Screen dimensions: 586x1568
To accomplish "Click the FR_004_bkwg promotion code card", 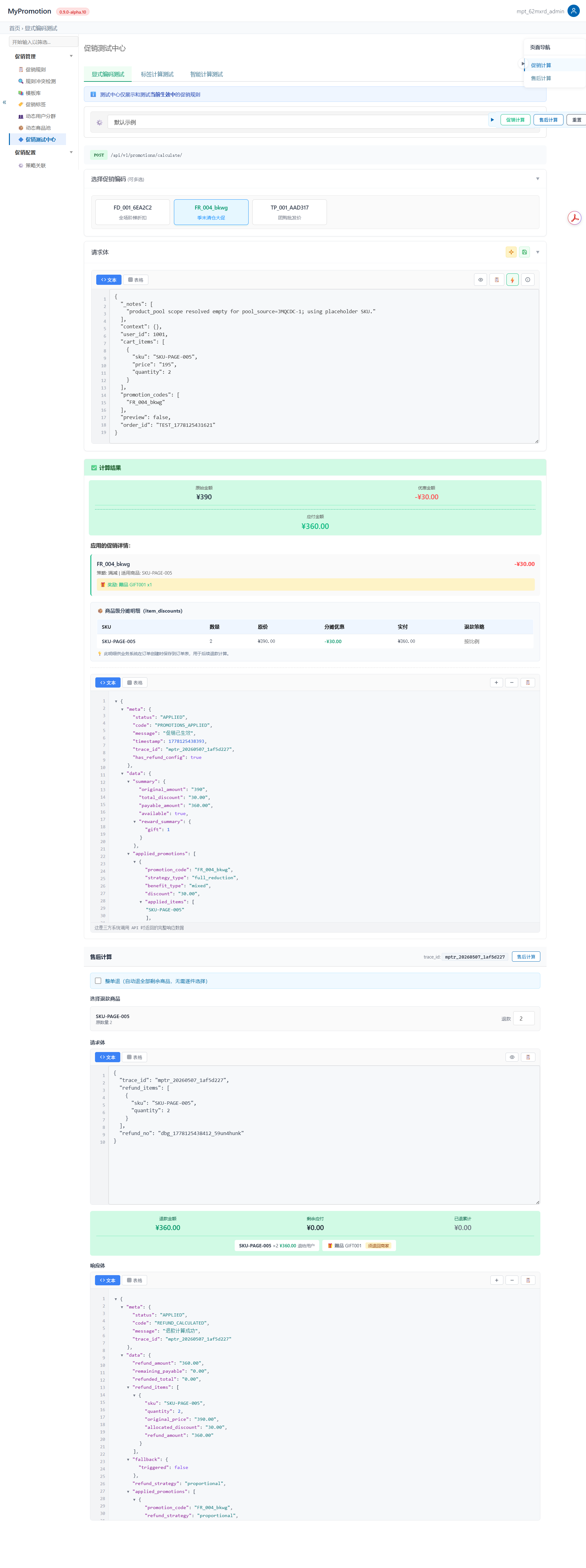I will coord(211,212).
